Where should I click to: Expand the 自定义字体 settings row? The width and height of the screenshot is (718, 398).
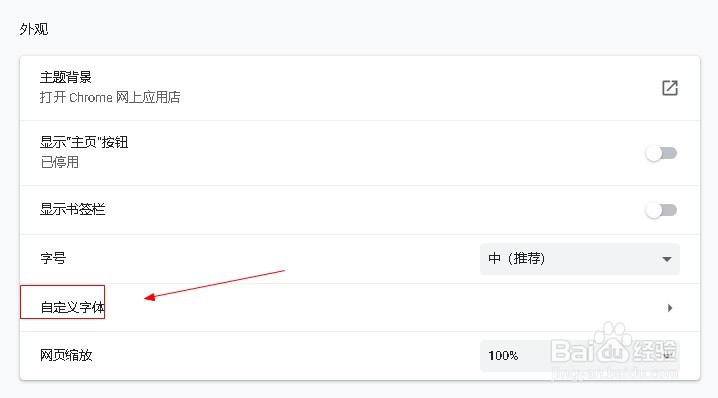coord(360,308)
